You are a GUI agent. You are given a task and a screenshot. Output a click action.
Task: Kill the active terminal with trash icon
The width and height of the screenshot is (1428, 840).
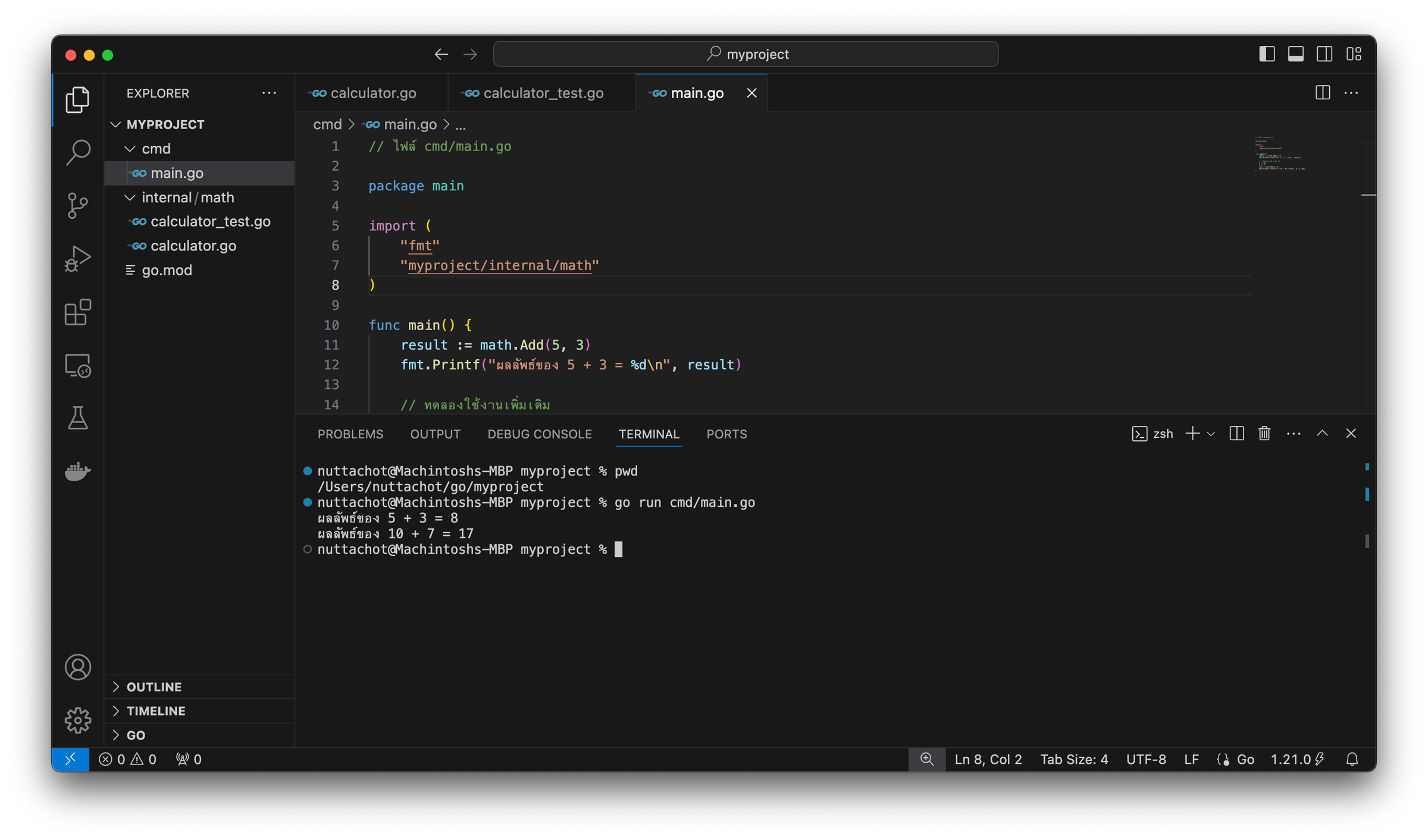coord(1264,434)
